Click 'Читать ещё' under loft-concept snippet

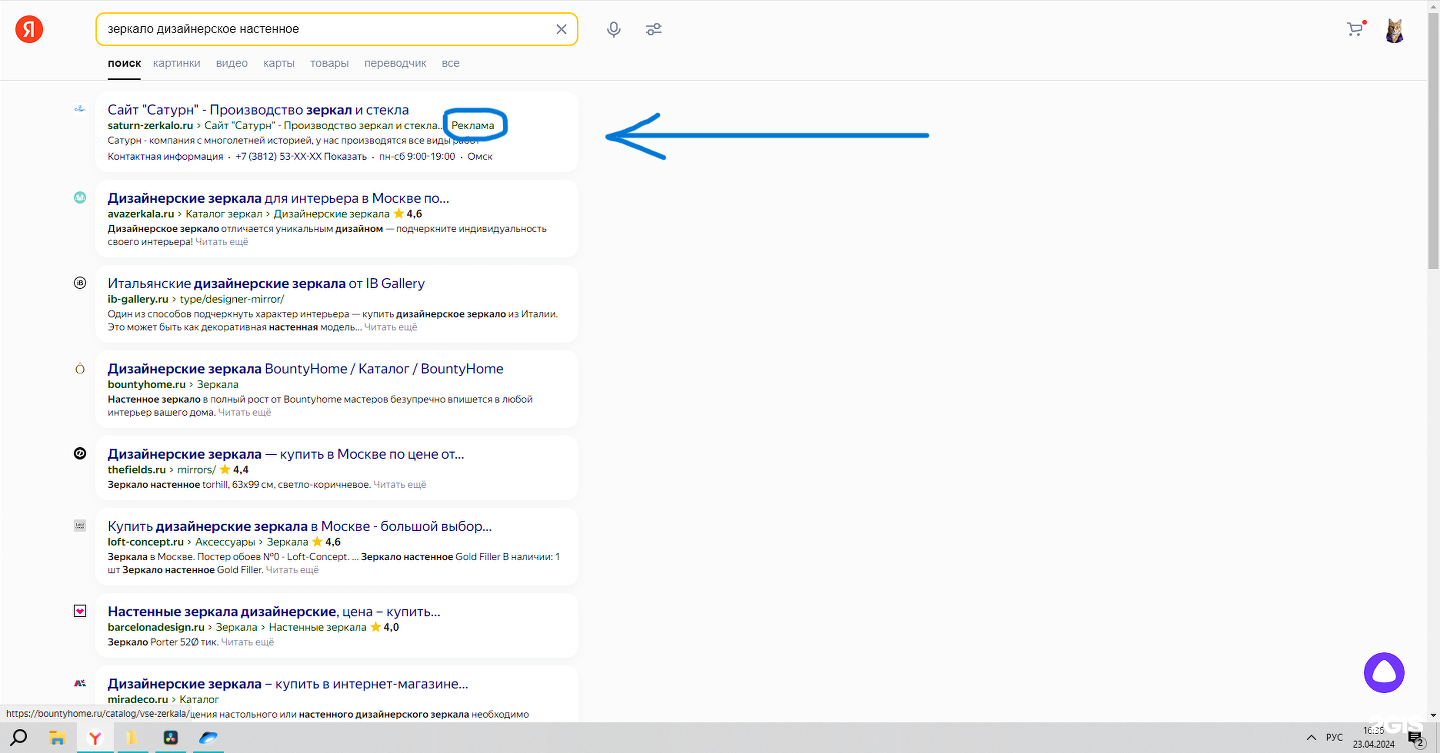(292, 570)
